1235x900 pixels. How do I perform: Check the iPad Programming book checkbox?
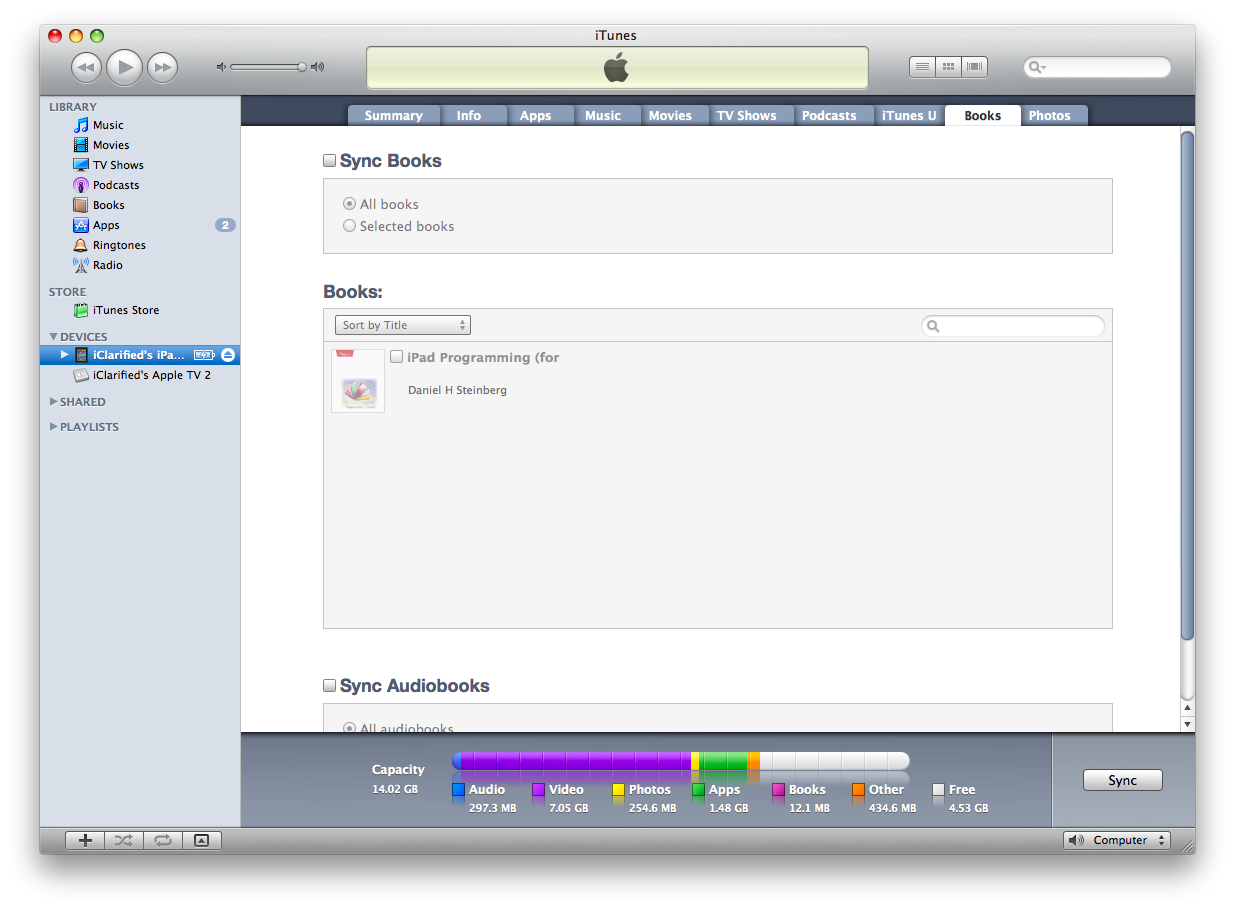coord(397,357)
